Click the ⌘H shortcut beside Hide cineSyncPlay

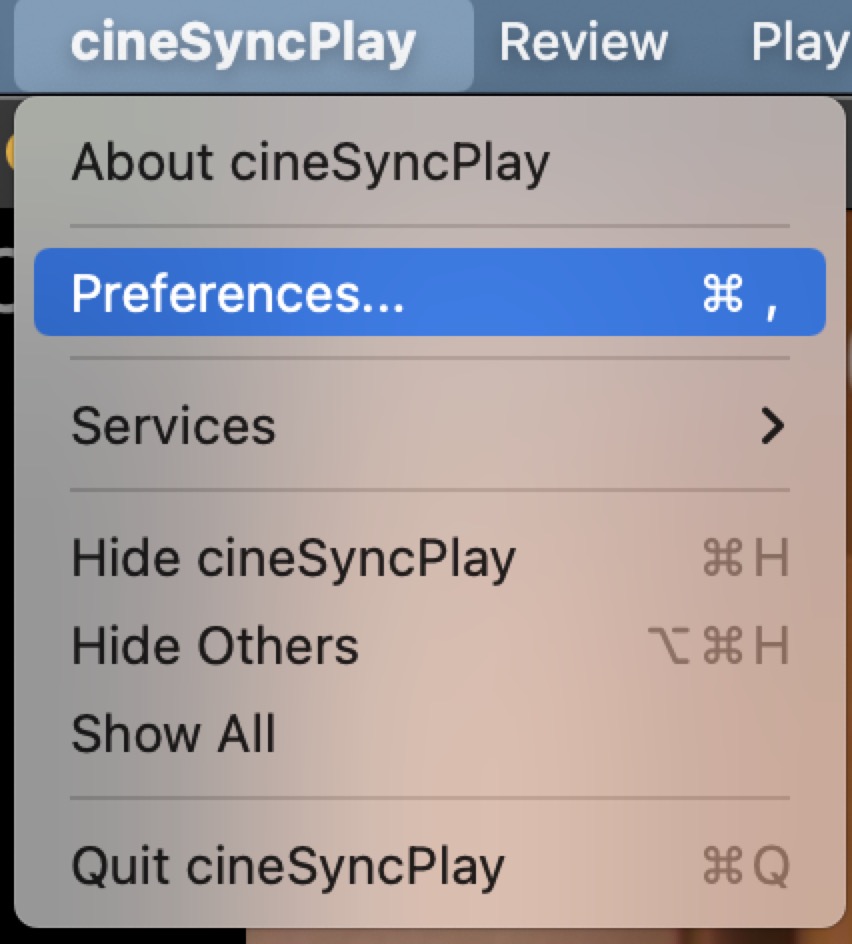pos(745,557)
